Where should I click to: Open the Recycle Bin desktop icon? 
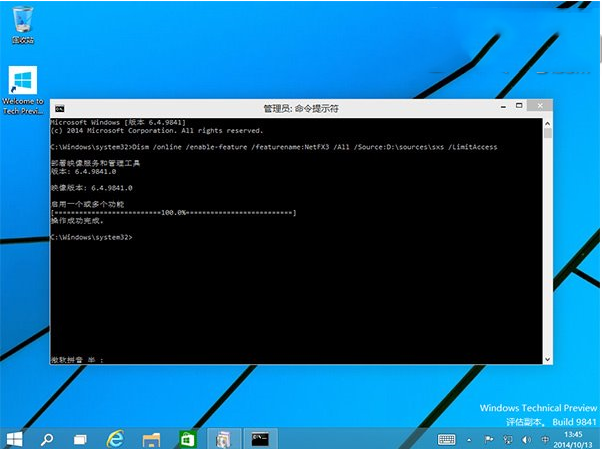click(x=23, y=25)
